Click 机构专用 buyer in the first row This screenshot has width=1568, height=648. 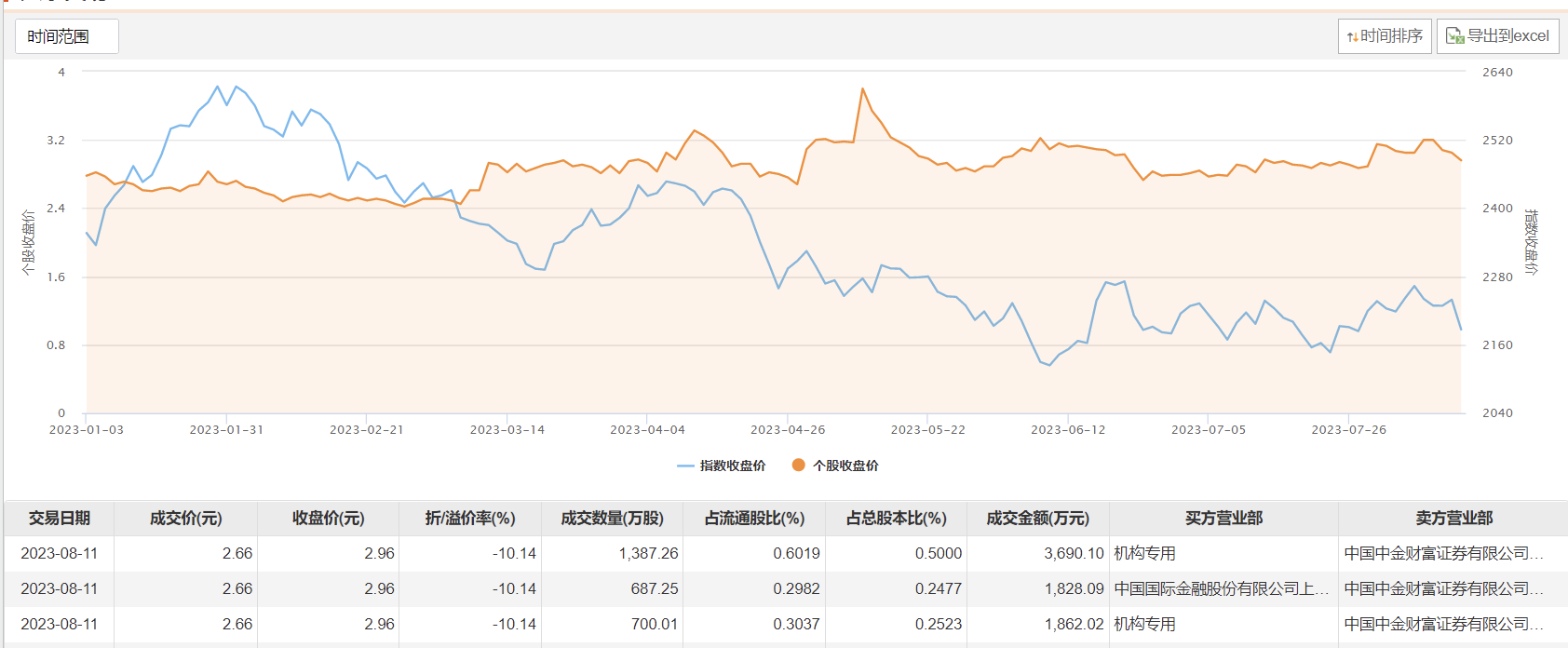coord(1145,553)
